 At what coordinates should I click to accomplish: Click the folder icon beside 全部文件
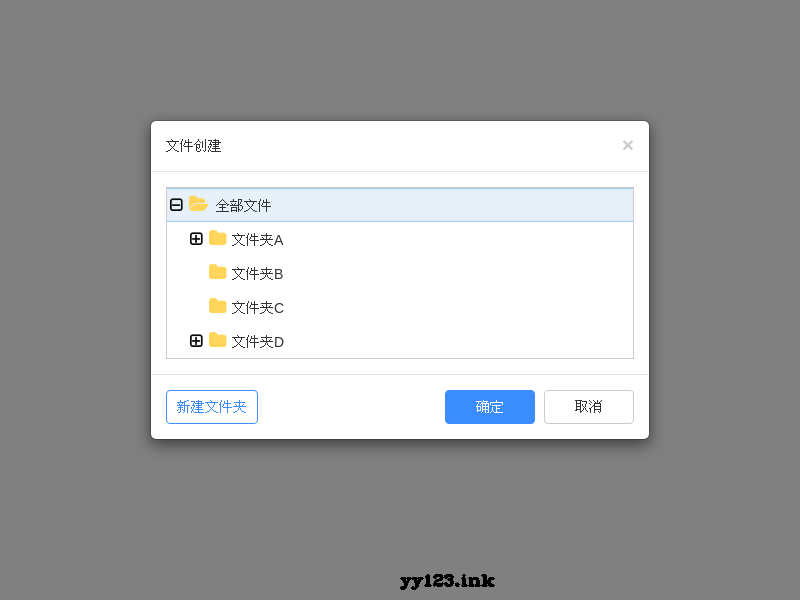[x=197, y=205]
